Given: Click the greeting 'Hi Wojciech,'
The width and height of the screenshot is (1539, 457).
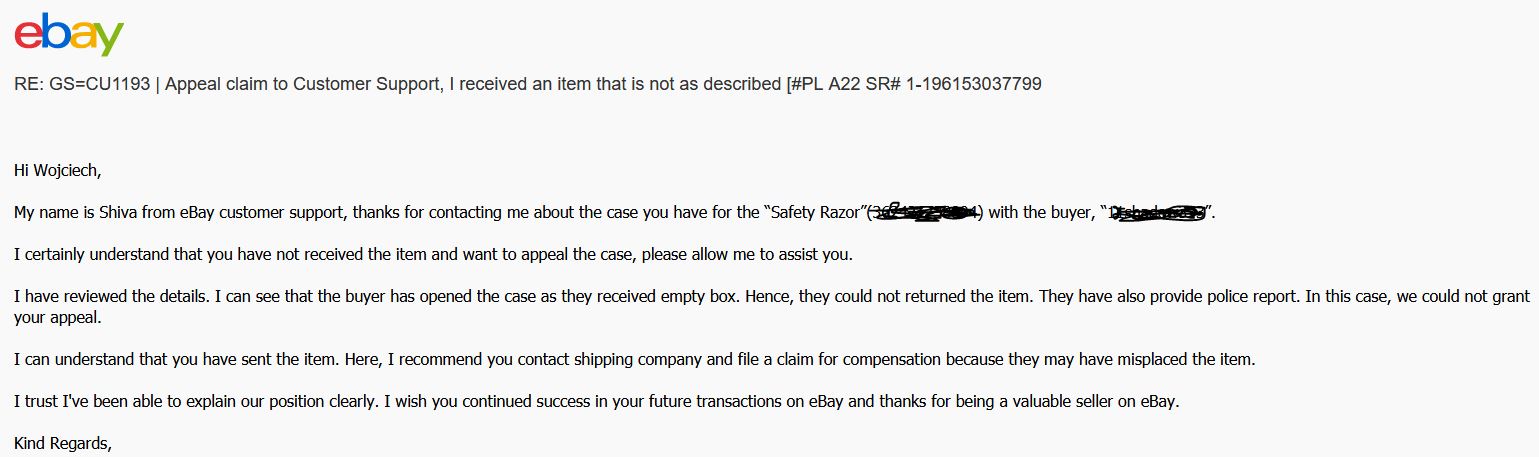Looking at the screenshot, I should [57, 170].
